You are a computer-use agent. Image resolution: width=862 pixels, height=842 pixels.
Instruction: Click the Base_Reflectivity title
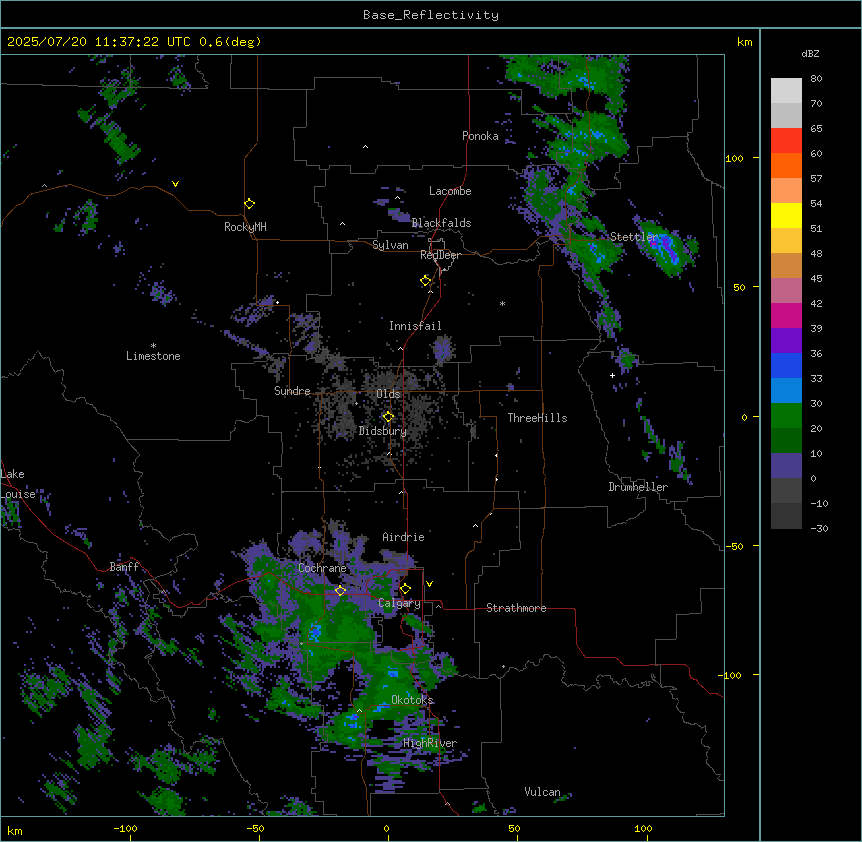(431, 15)
